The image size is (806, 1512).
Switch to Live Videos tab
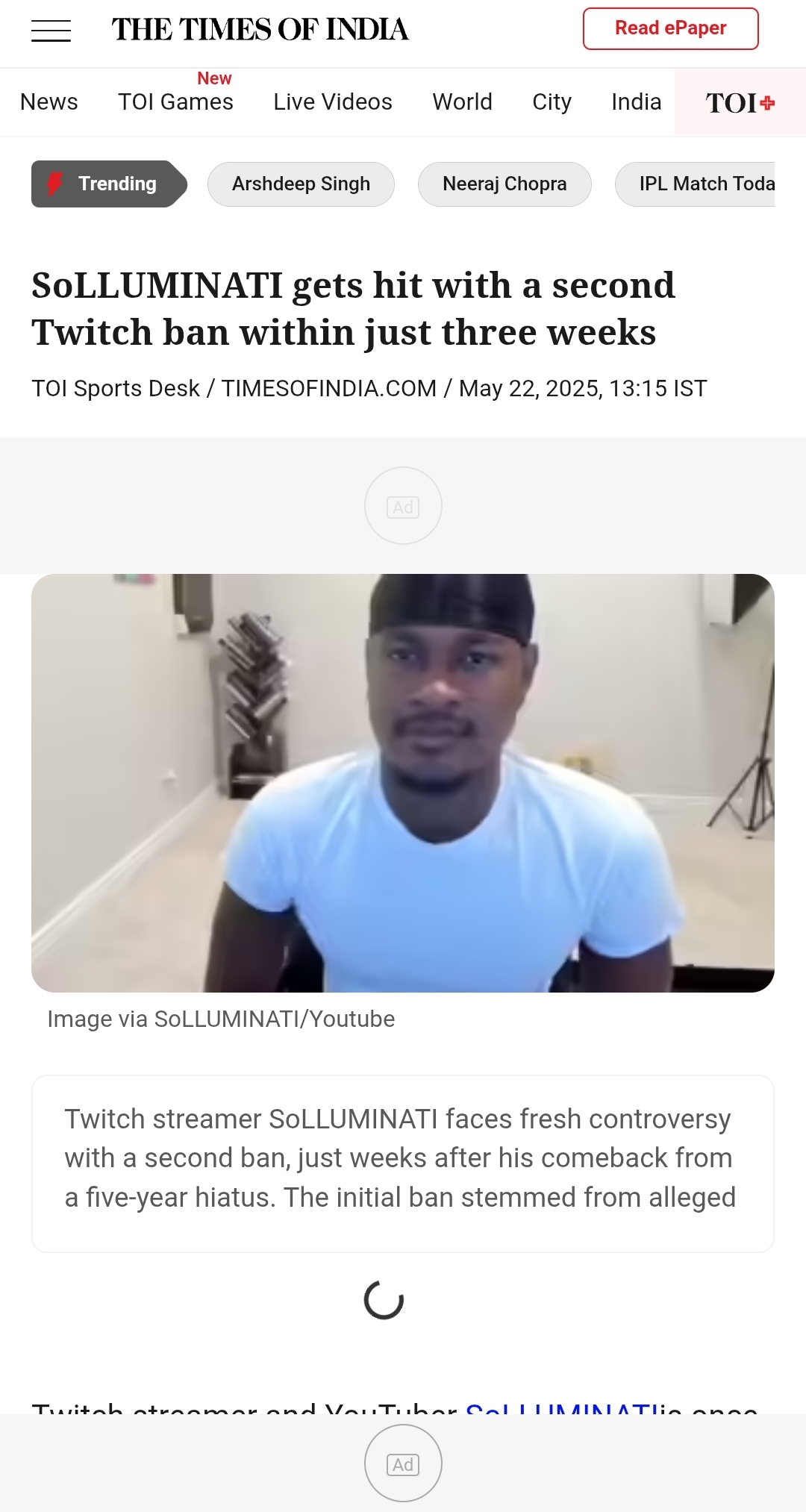tap(333, 101)
